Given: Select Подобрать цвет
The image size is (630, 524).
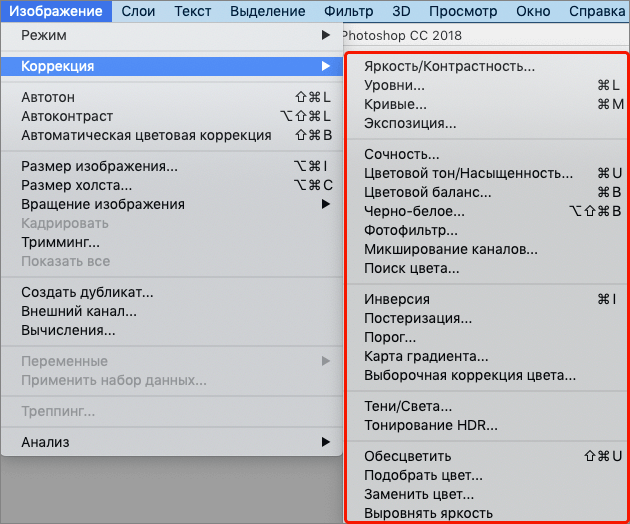Looking at the screenshot, I should pyautogui.click(x=487, y=475).
